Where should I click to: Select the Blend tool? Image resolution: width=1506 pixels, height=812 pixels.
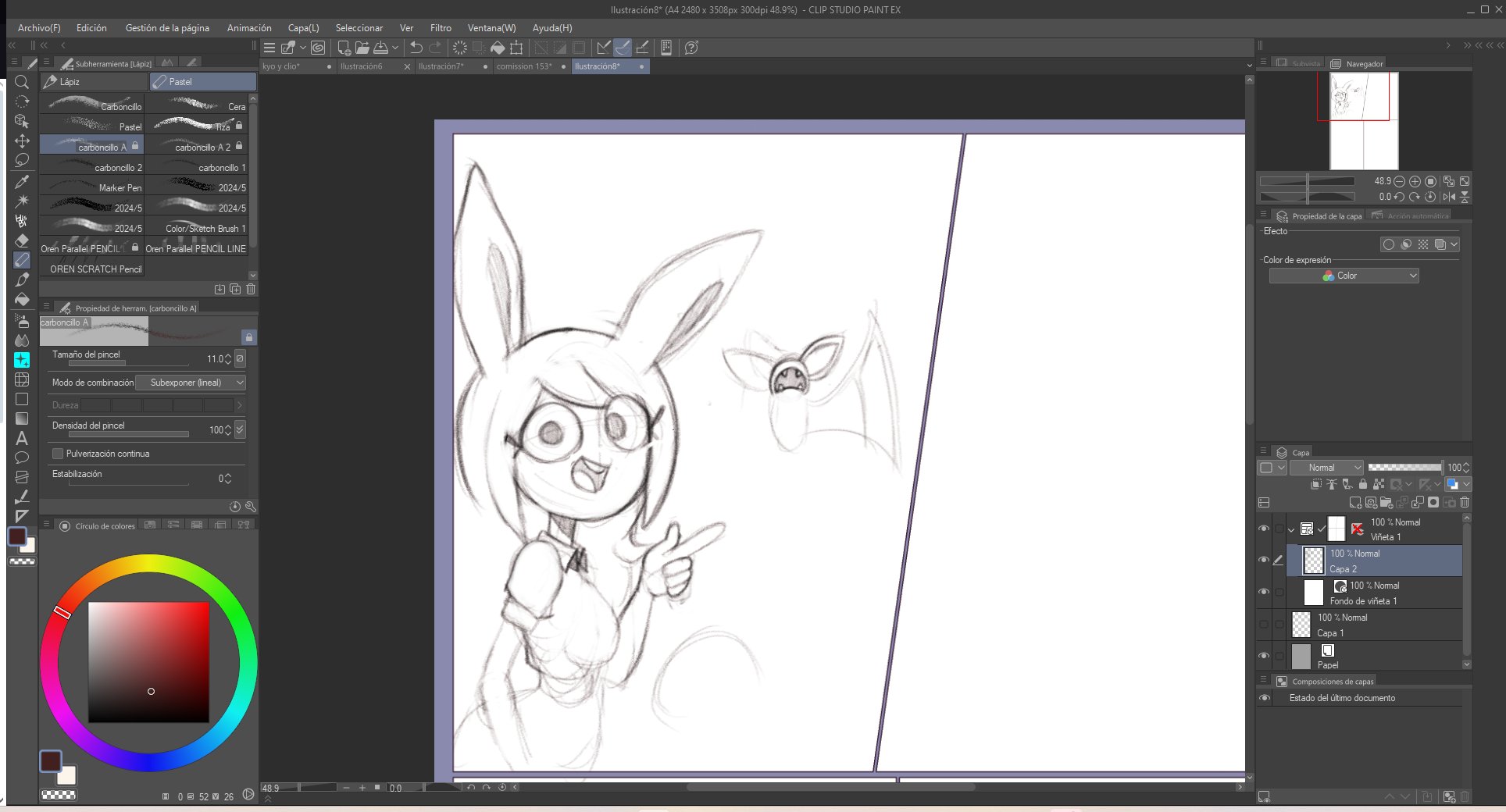22,340
